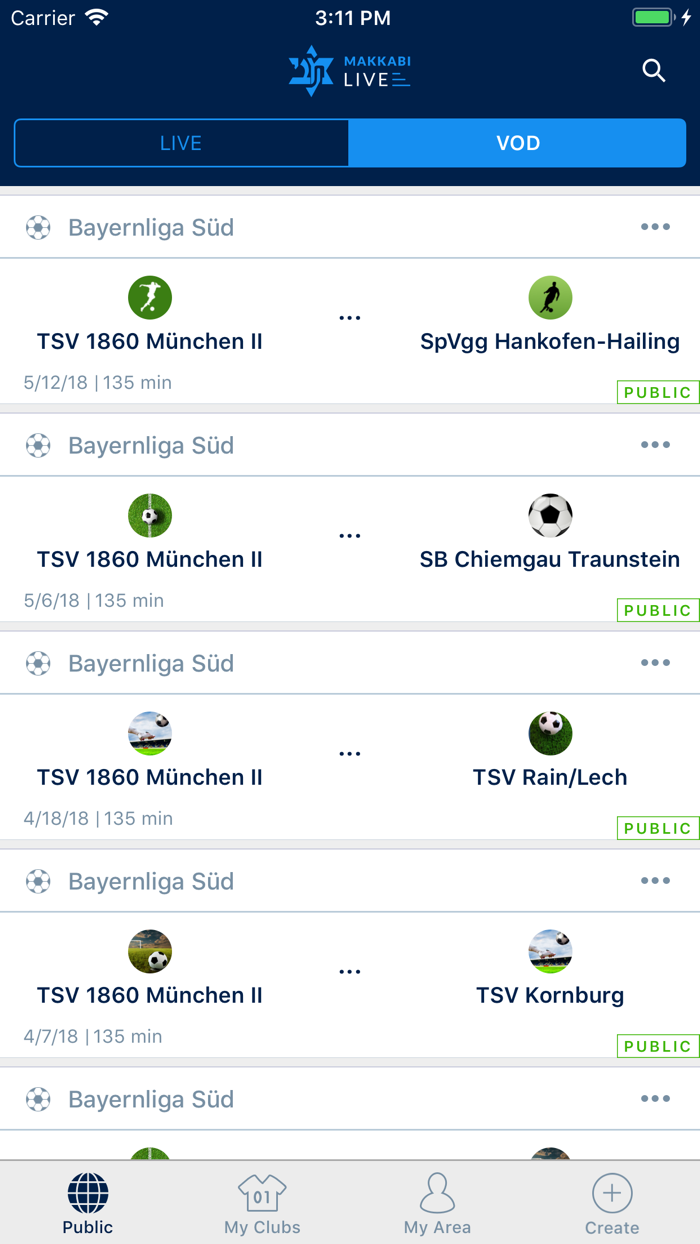Image resolution: width=700 pixels, height=1244 pixels.
Task: Tap the Makkabi Live logo
Action: click(350, 71)
